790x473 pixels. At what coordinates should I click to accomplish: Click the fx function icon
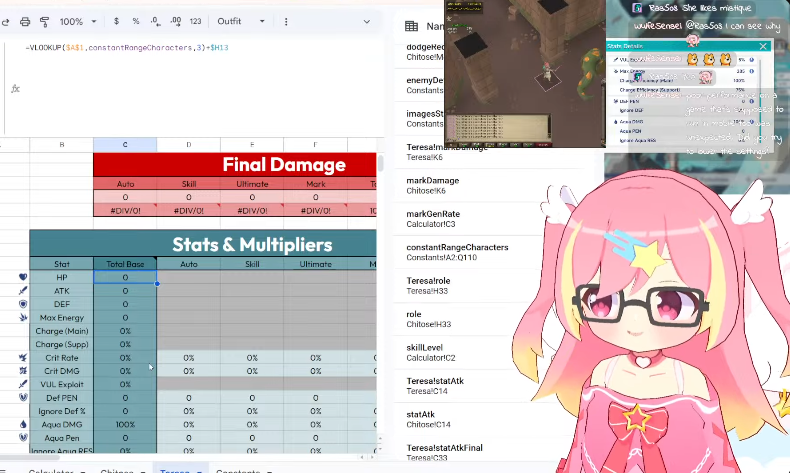pyautogui.click(x=16, y=89)
